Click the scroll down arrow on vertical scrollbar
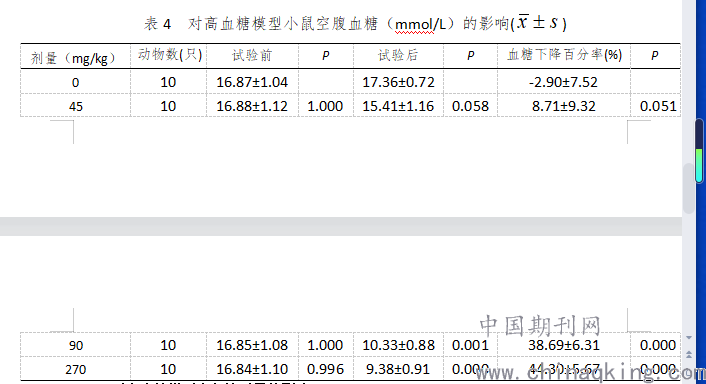The height and width of the screenshot is (384, 706). 688,338
